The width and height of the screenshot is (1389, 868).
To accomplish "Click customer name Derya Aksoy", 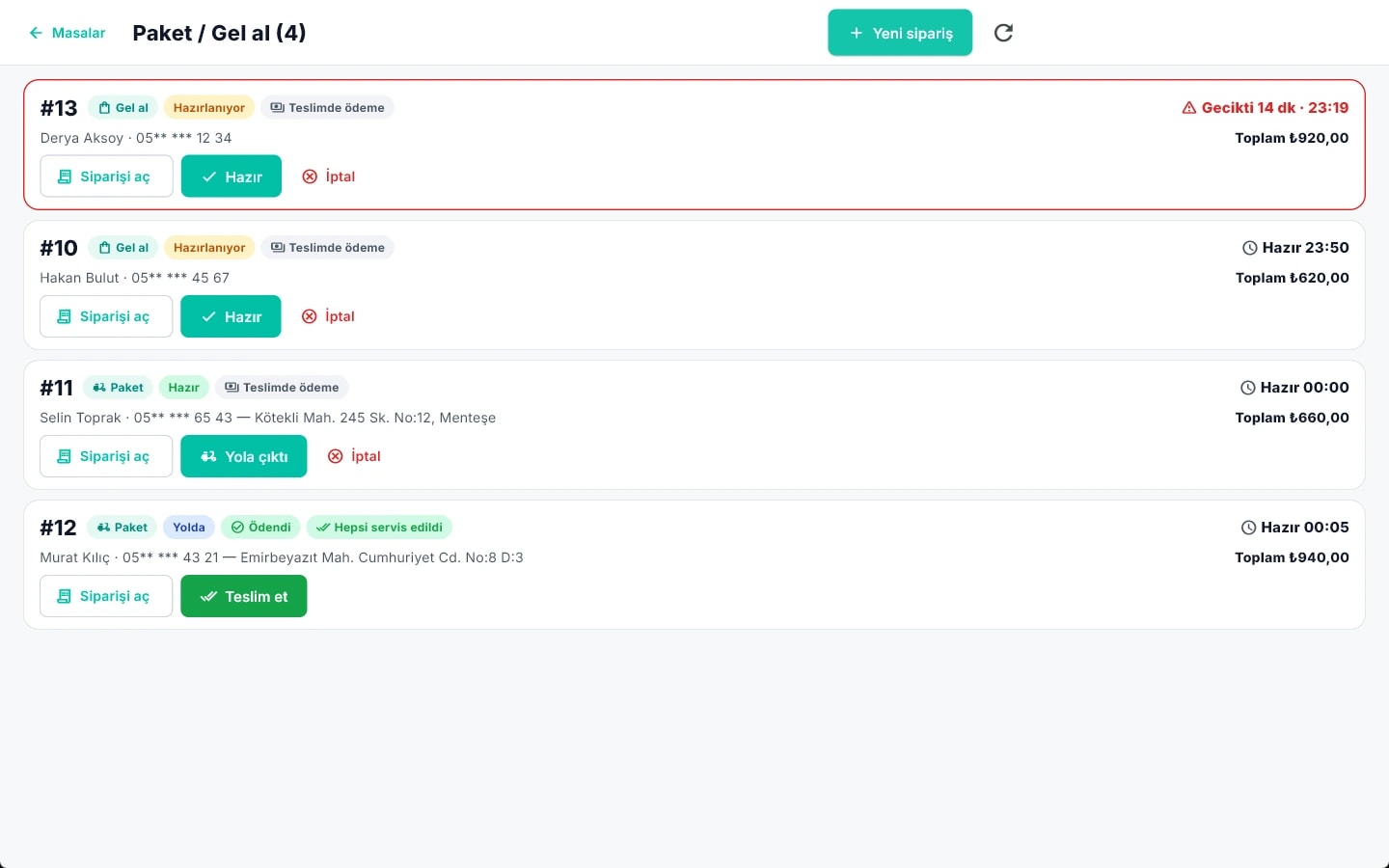I will [x=82, y=138].
